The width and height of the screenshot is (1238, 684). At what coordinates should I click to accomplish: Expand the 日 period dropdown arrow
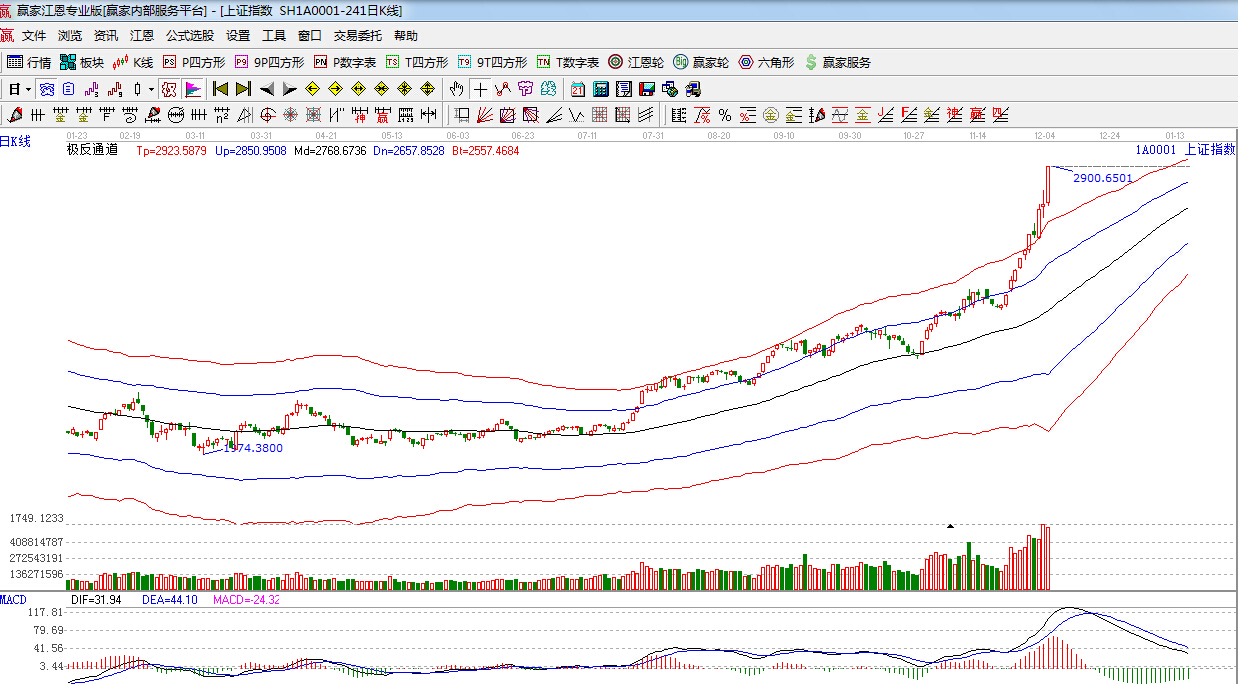pos(28,89)
